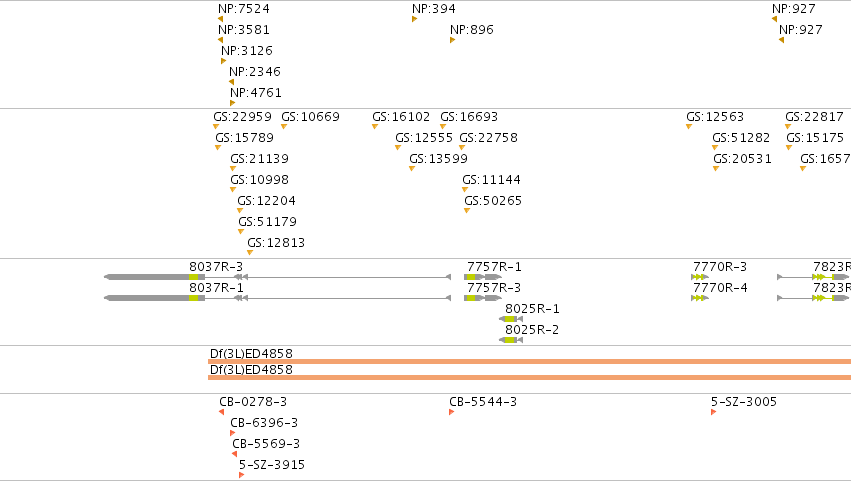This screenshot has width=851, height=481.
Task: Click the 8025R-2 transcript label
Action: click(x=532, y=330)
